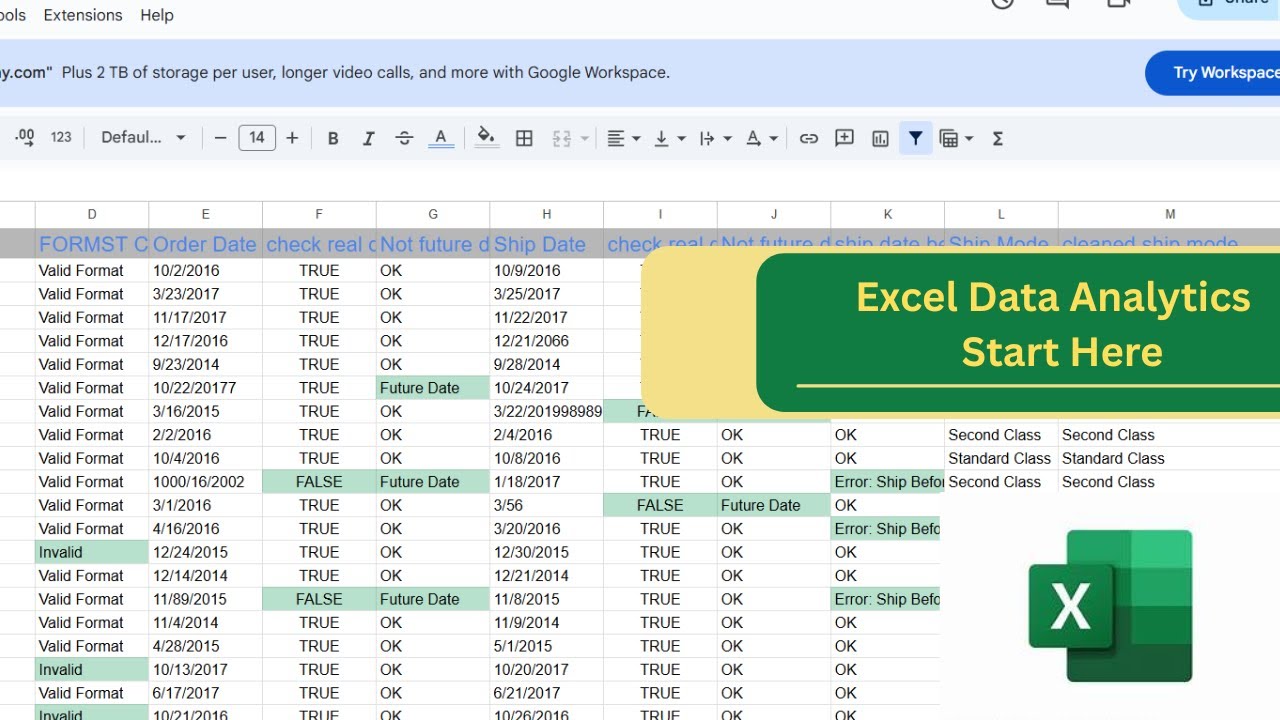Toggle italic formatting
This screenshot has height=720, width=1280.
point(368,139)
